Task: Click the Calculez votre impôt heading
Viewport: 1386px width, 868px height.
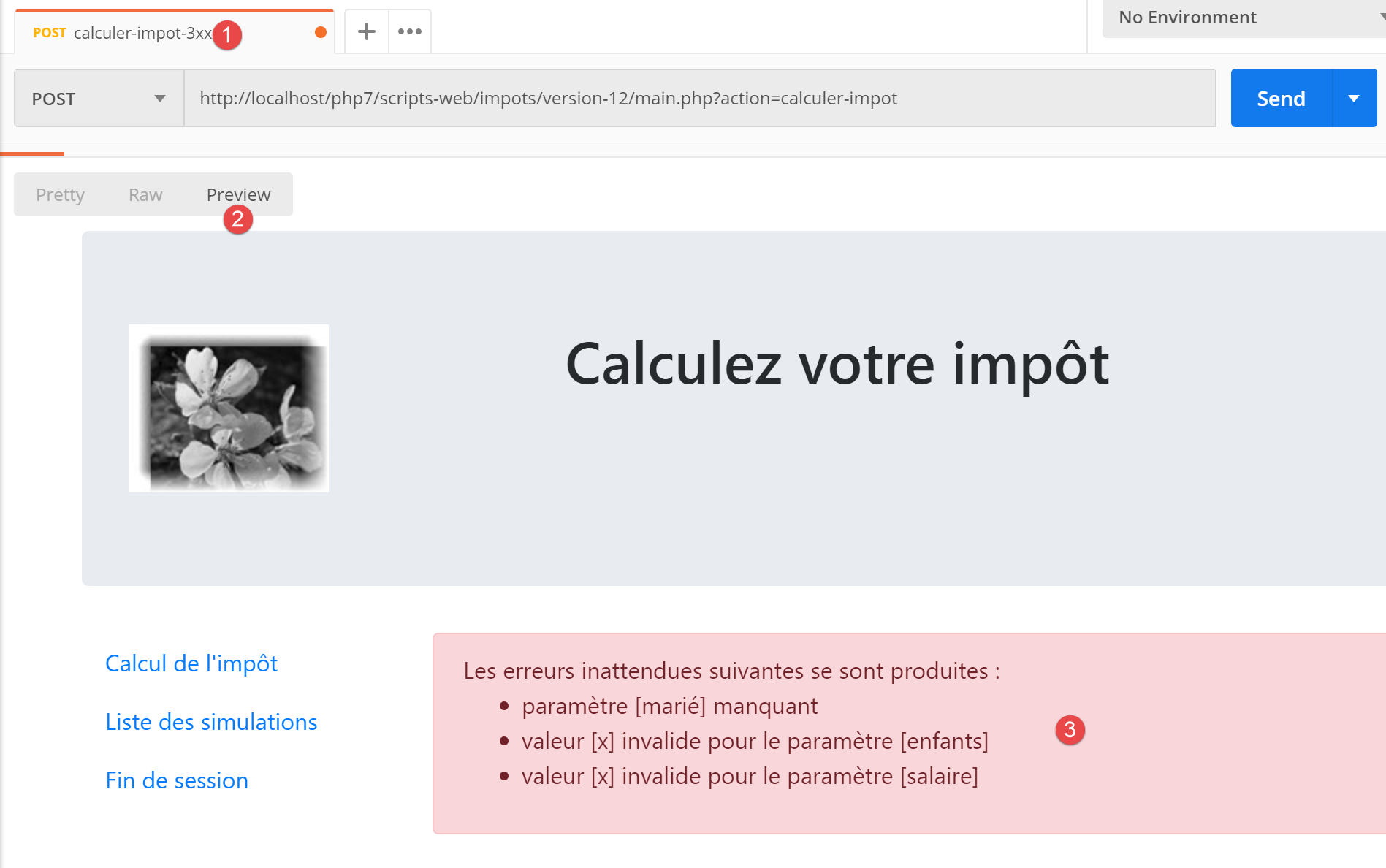Action: [x=837, y=364]
